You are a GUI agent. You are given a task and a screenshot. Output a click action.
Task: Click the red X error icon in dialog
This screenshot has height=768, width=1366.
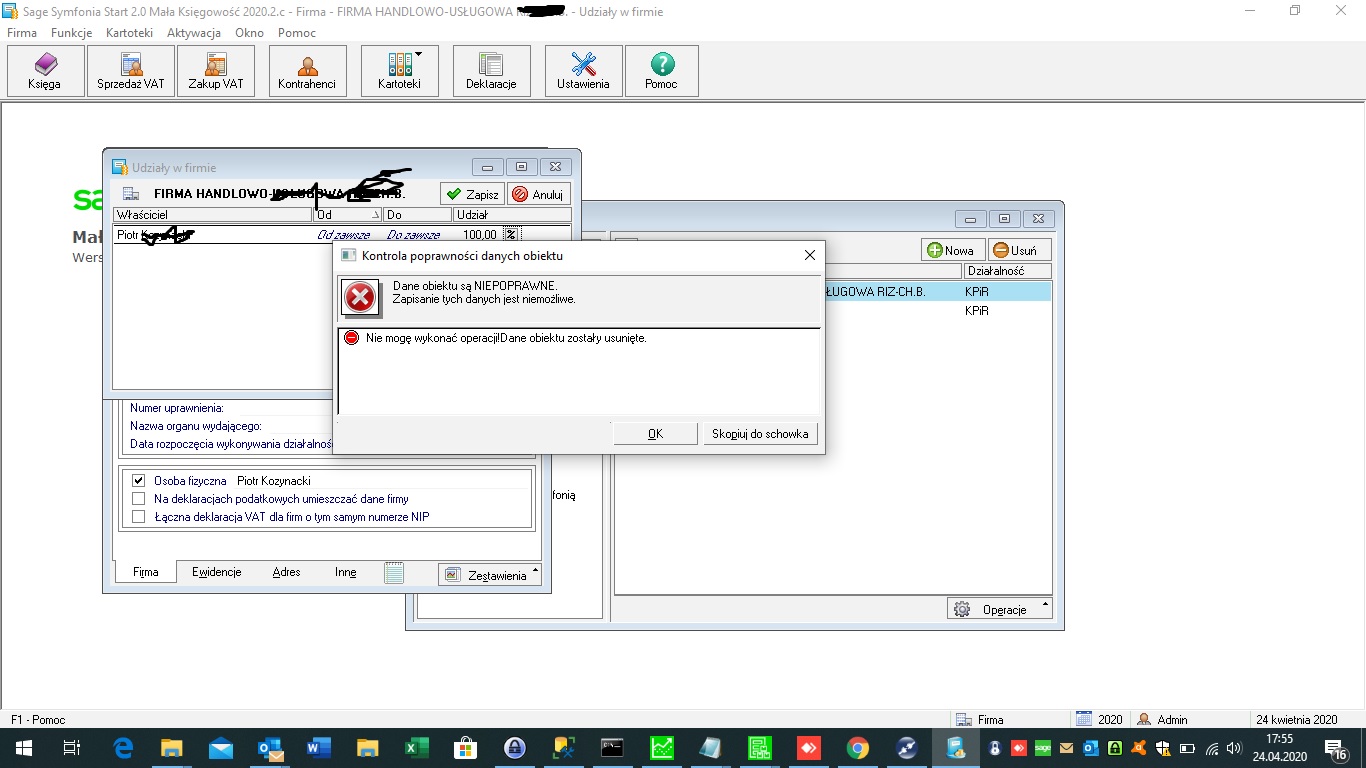click(360, 297)
